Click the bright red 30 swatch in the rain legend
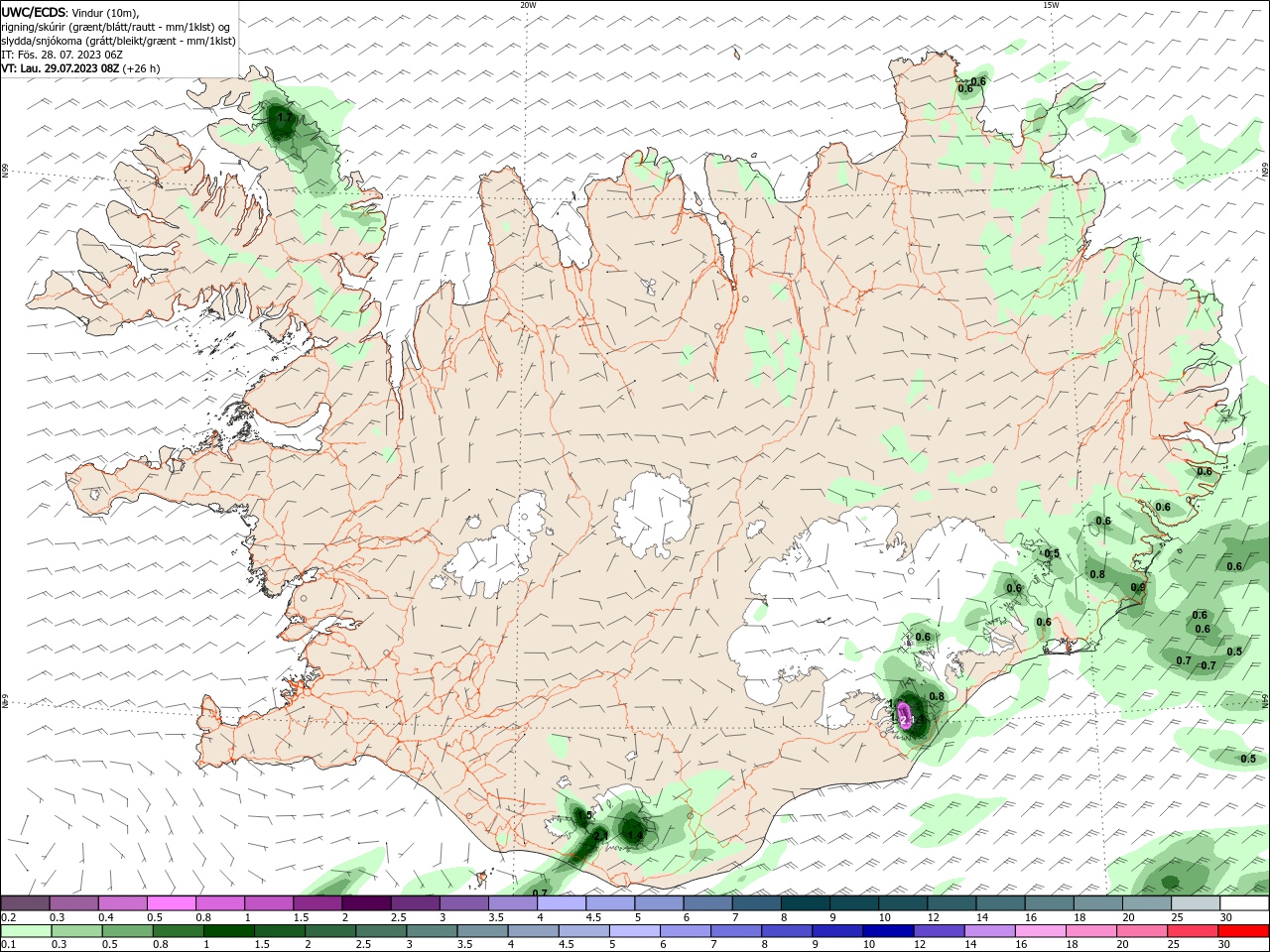This screenshot has width=1270, height=952. coord(1243,931)
